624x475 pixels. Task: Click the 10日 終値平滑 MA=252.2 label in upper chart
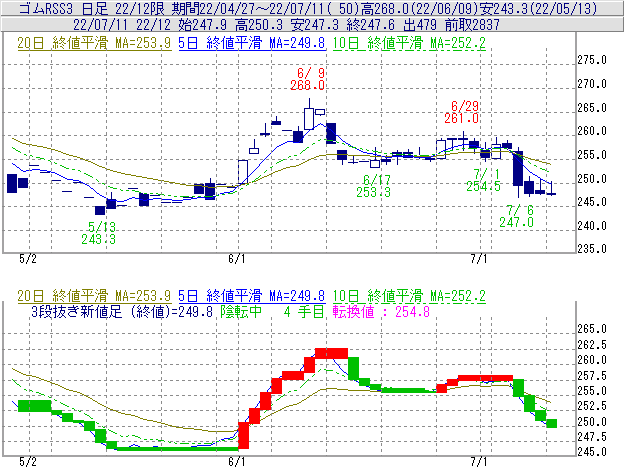409,43
